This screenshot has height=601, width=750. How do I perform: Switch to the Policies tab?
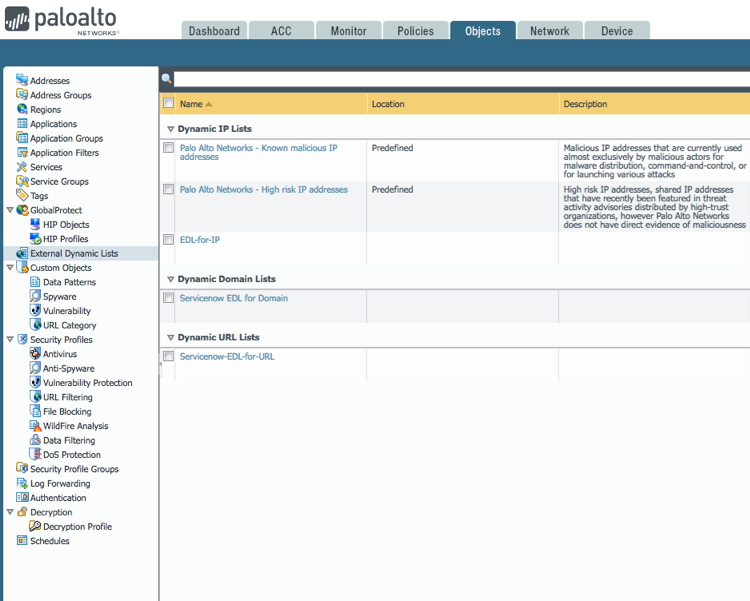click(416, 31)
